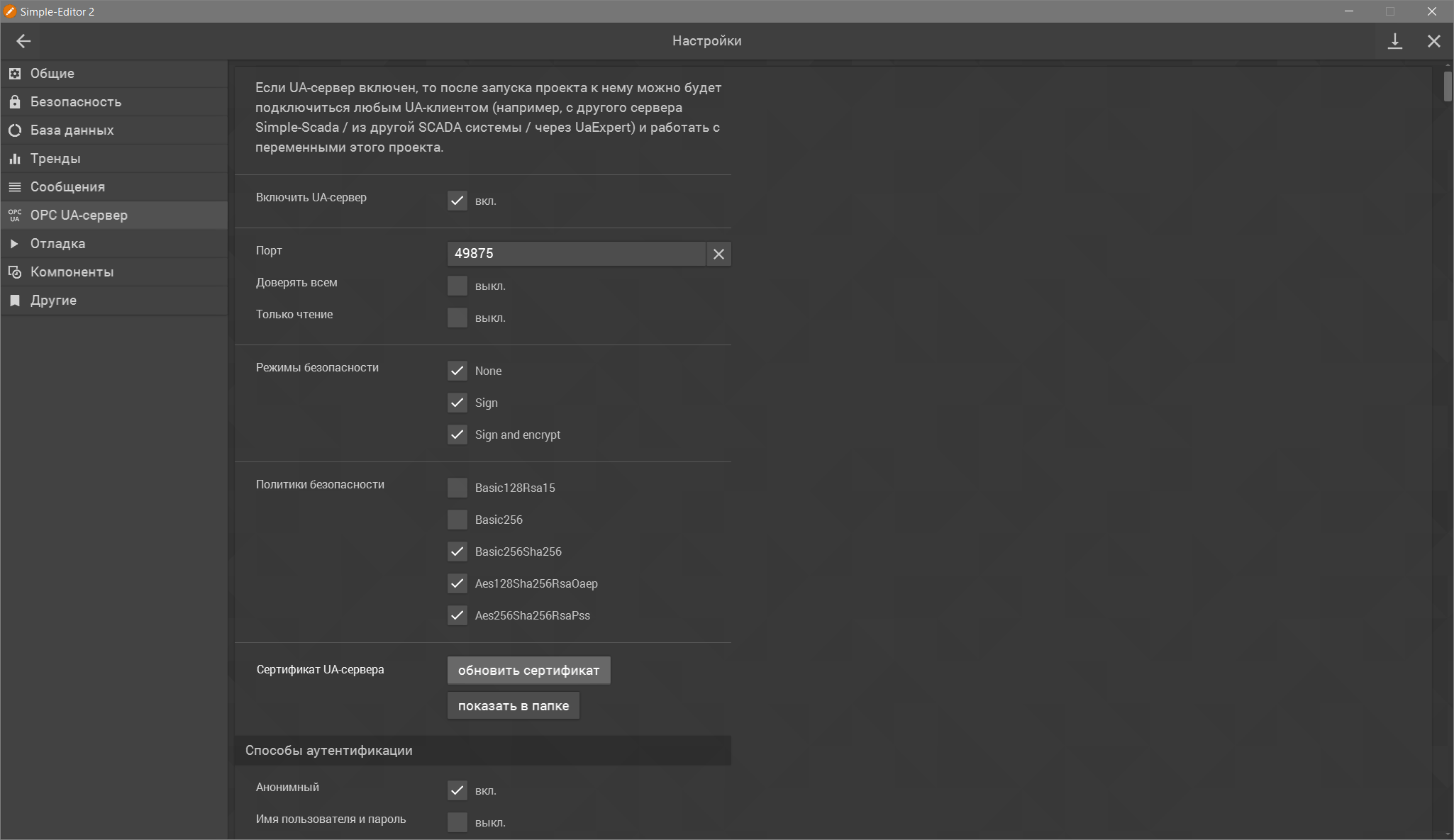Click the Общие gear icon in sidebar

point(15,73)
